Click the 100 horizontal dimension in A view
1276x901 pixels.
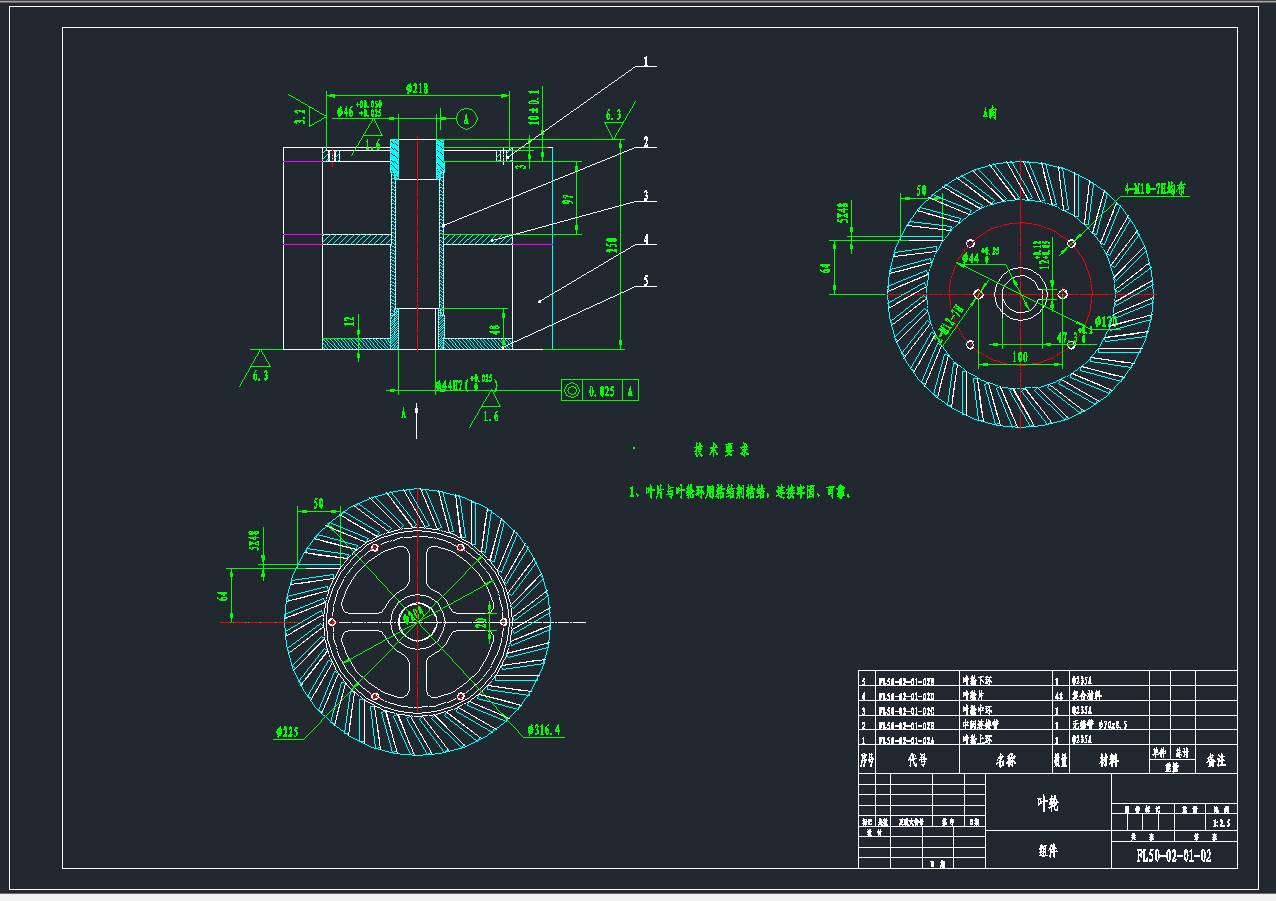pos(1018,356)
